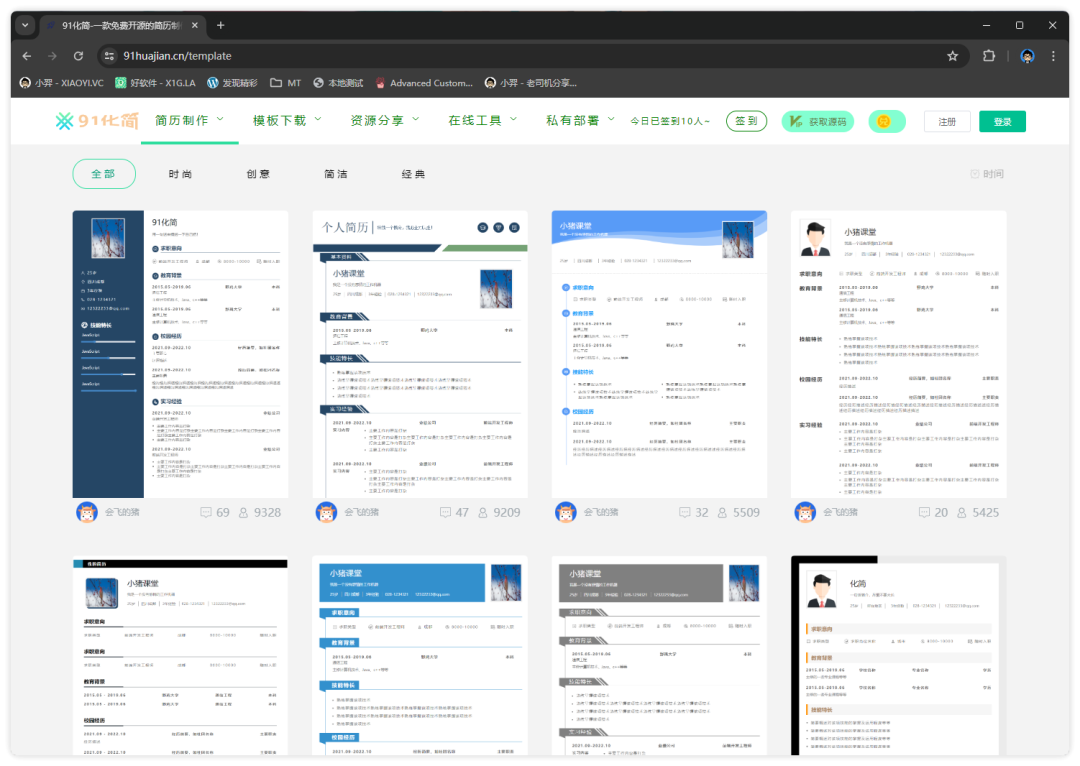
Task: Click user count icon beside 5425
Action: click(x=962, y=513)
